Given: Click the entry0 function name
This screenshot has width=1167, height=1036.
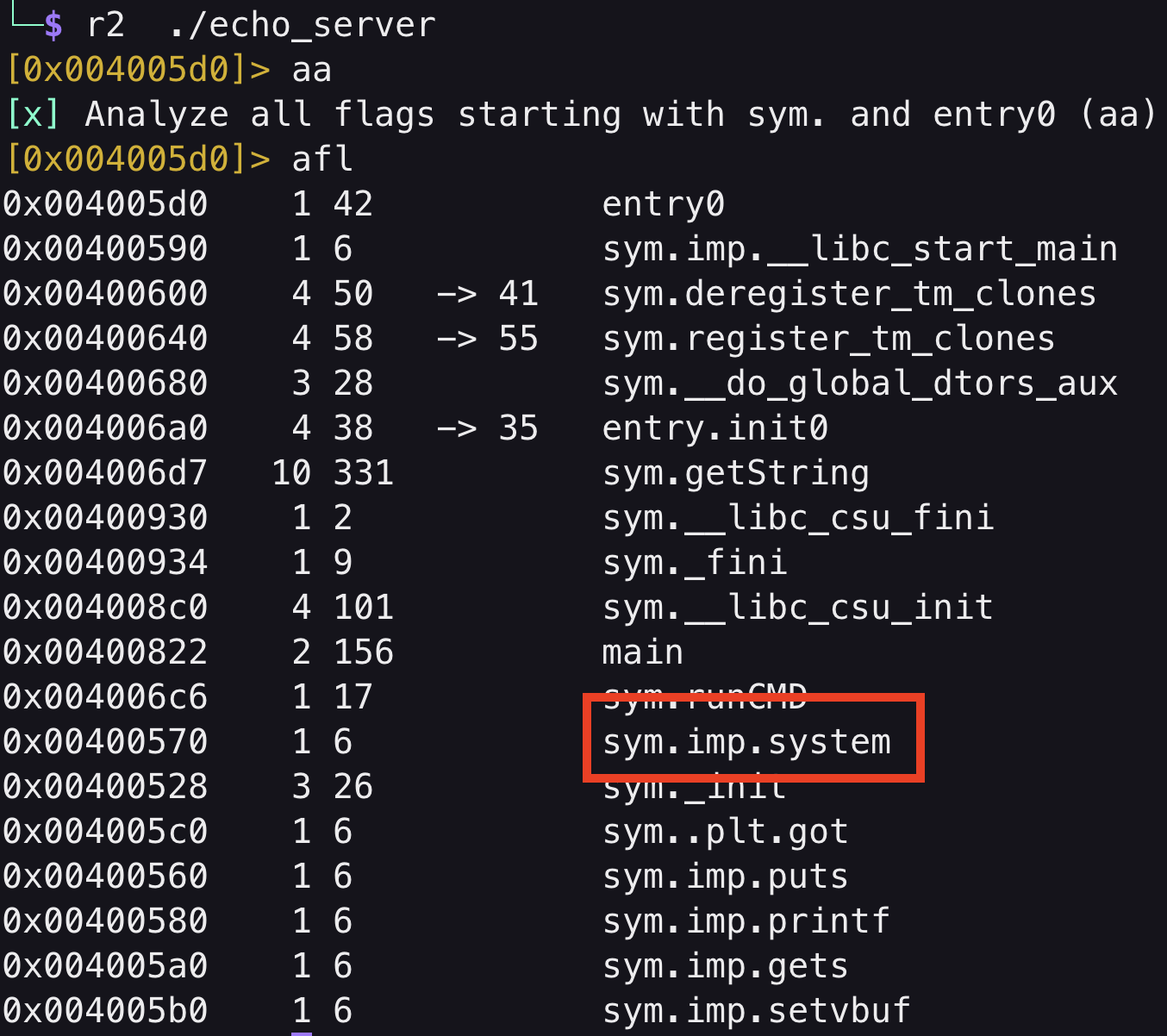Looking at the screenshot, I should click(663, 204).
